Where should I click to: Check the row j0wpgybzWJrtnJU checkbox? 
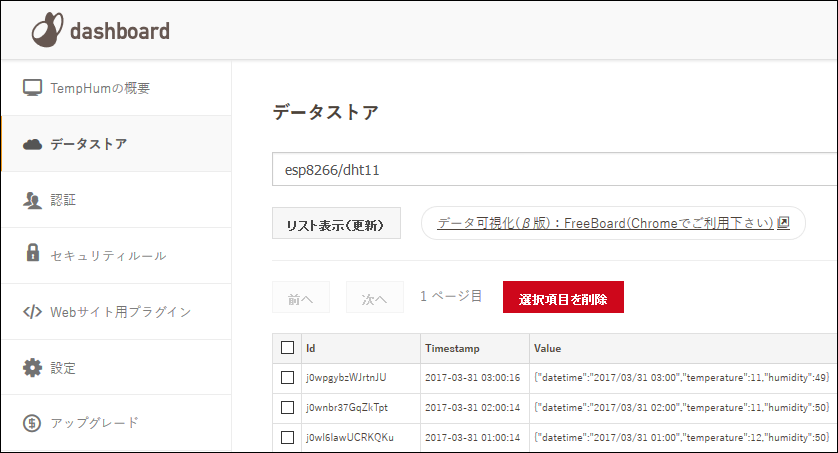288,378
